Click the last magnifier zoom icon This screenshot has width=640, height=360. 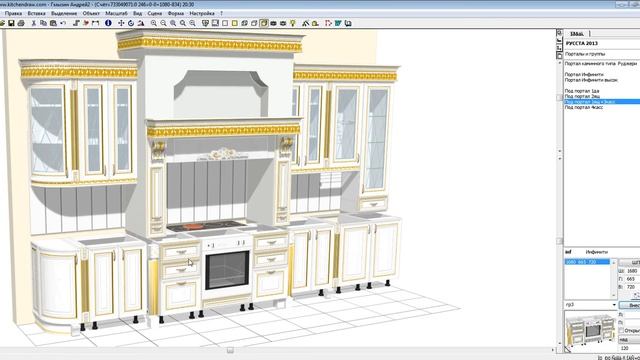click(x=192, y=23)
